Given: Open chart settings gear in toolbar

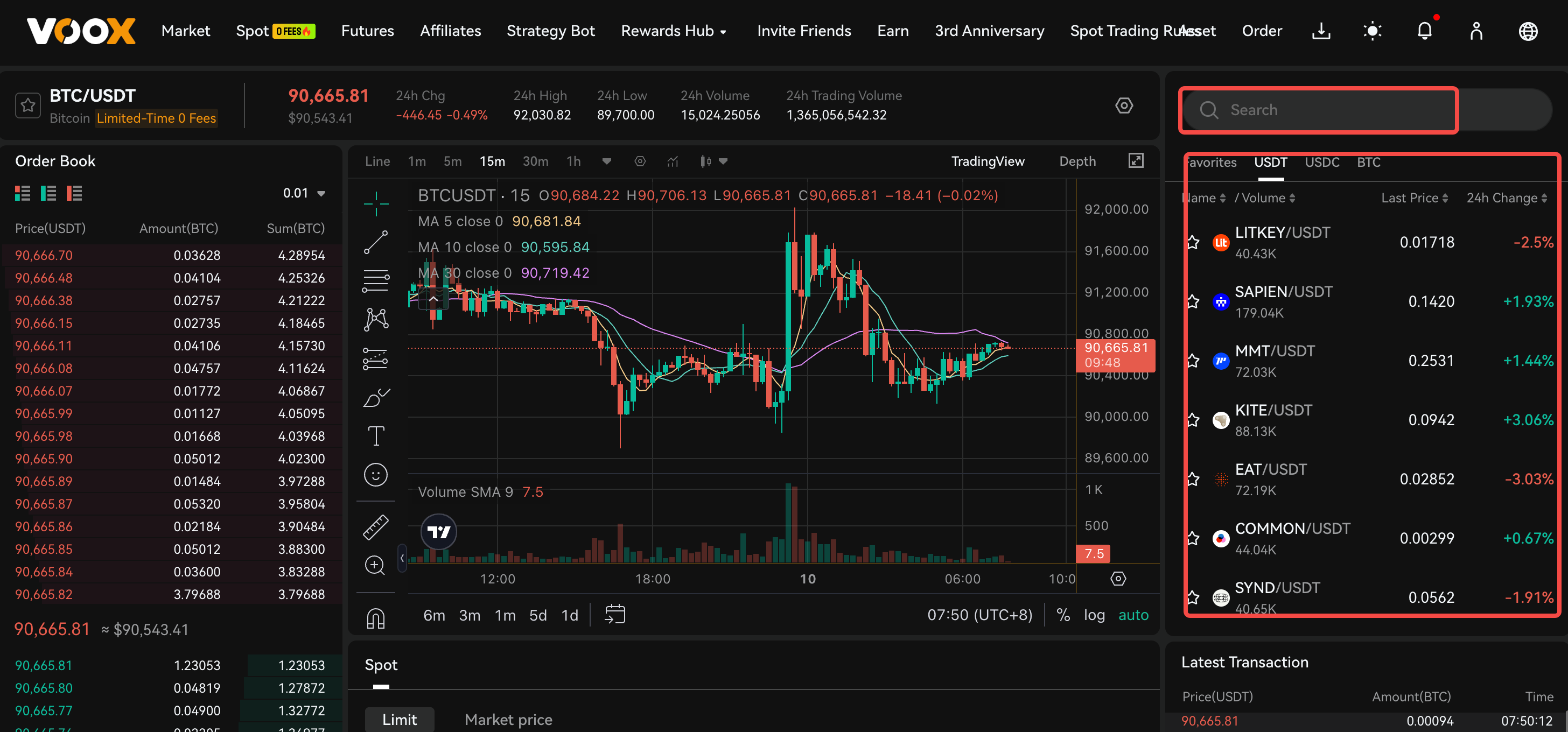Looking at the screenshot, I should pos(640,161).
